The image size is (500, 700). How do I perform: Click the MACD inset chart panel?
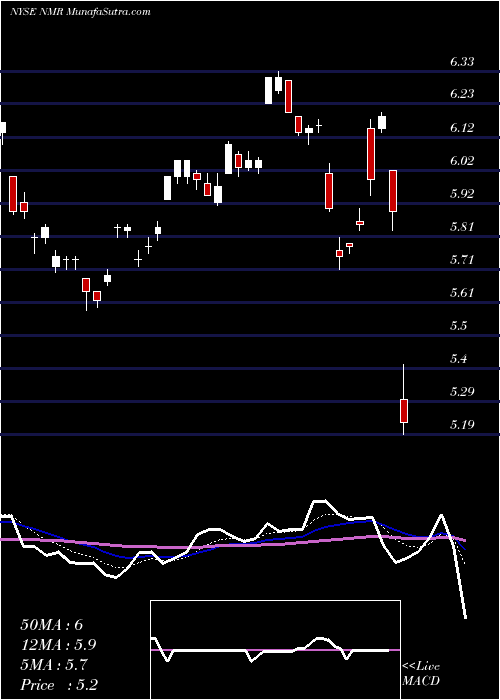coord(275,650)
